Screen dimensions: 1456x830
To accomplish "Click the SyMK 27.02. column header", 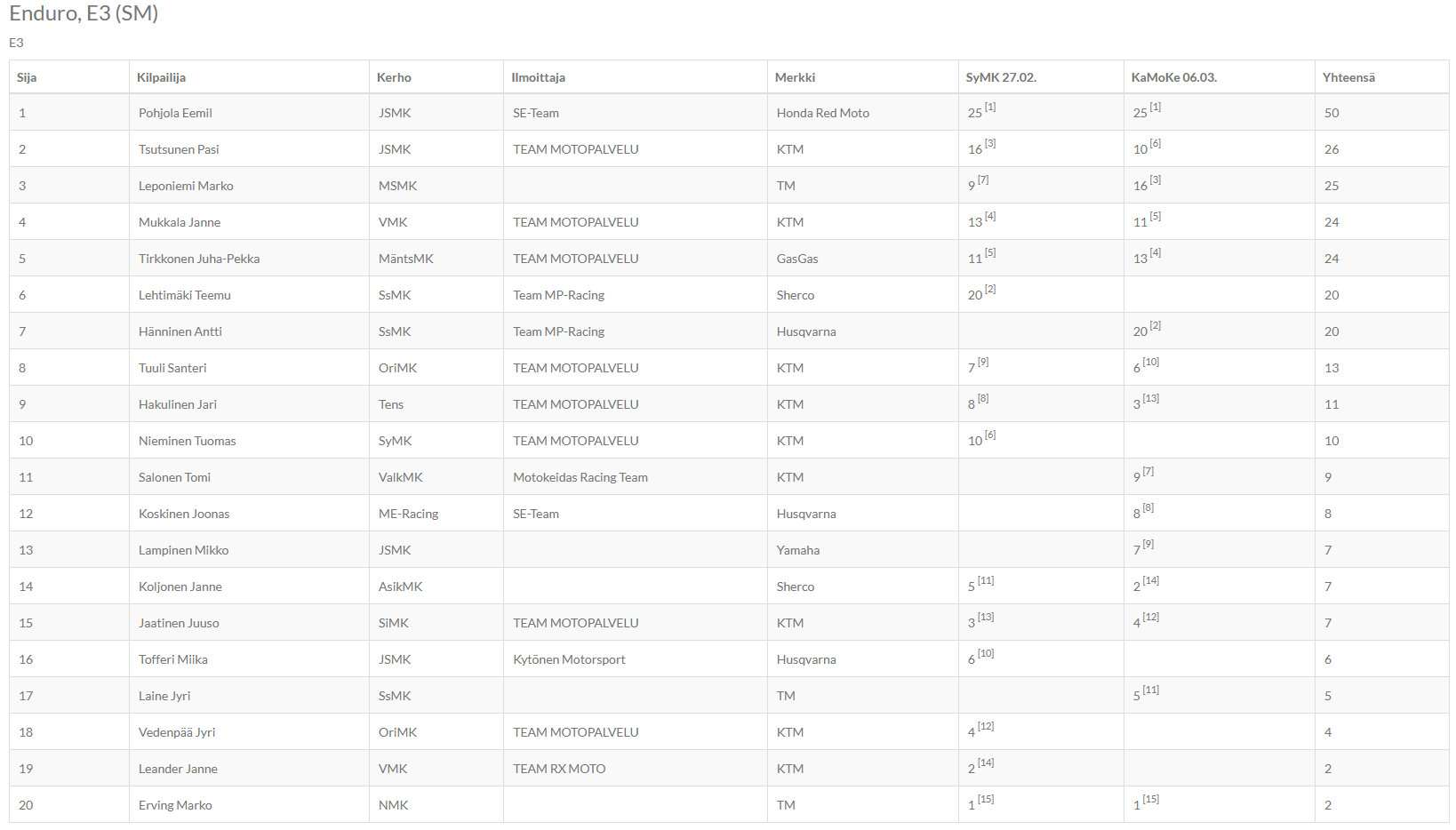I will 1001,77.
